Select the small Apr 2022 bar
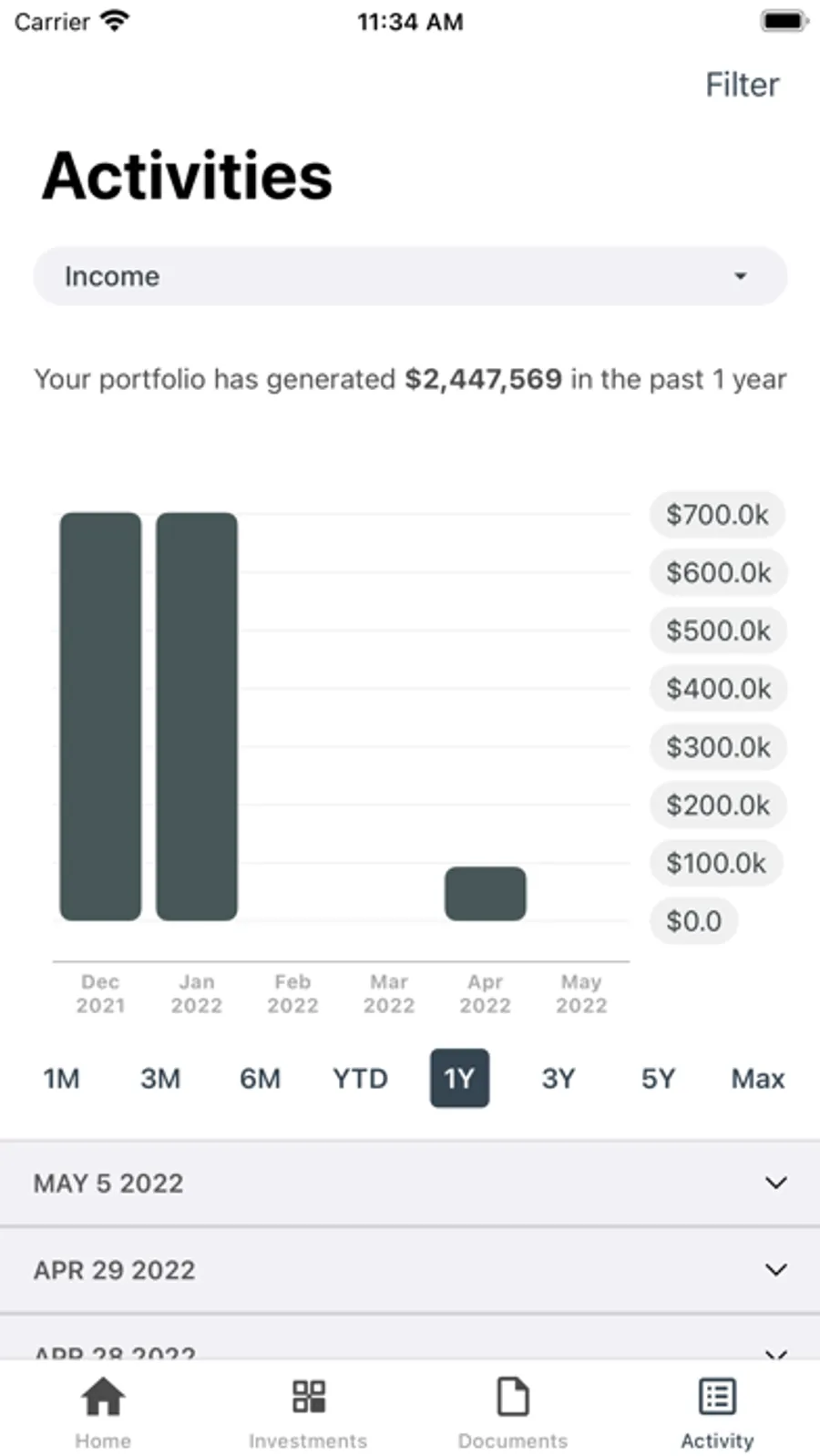This screenshot has width=820, height=1456. [485, 893]
